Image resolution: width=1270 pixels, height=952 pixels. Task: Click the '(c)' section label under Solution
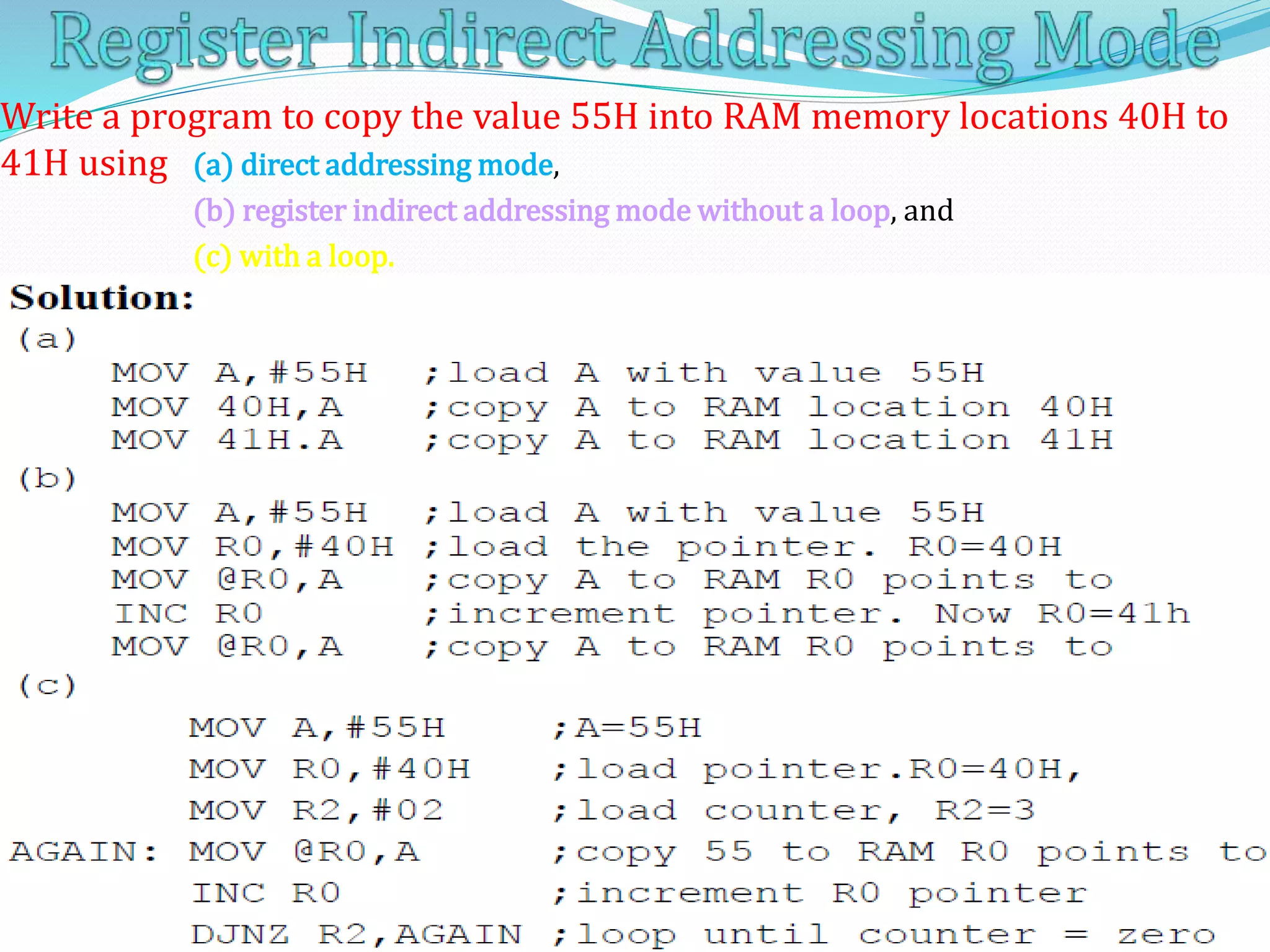[48, 686]
